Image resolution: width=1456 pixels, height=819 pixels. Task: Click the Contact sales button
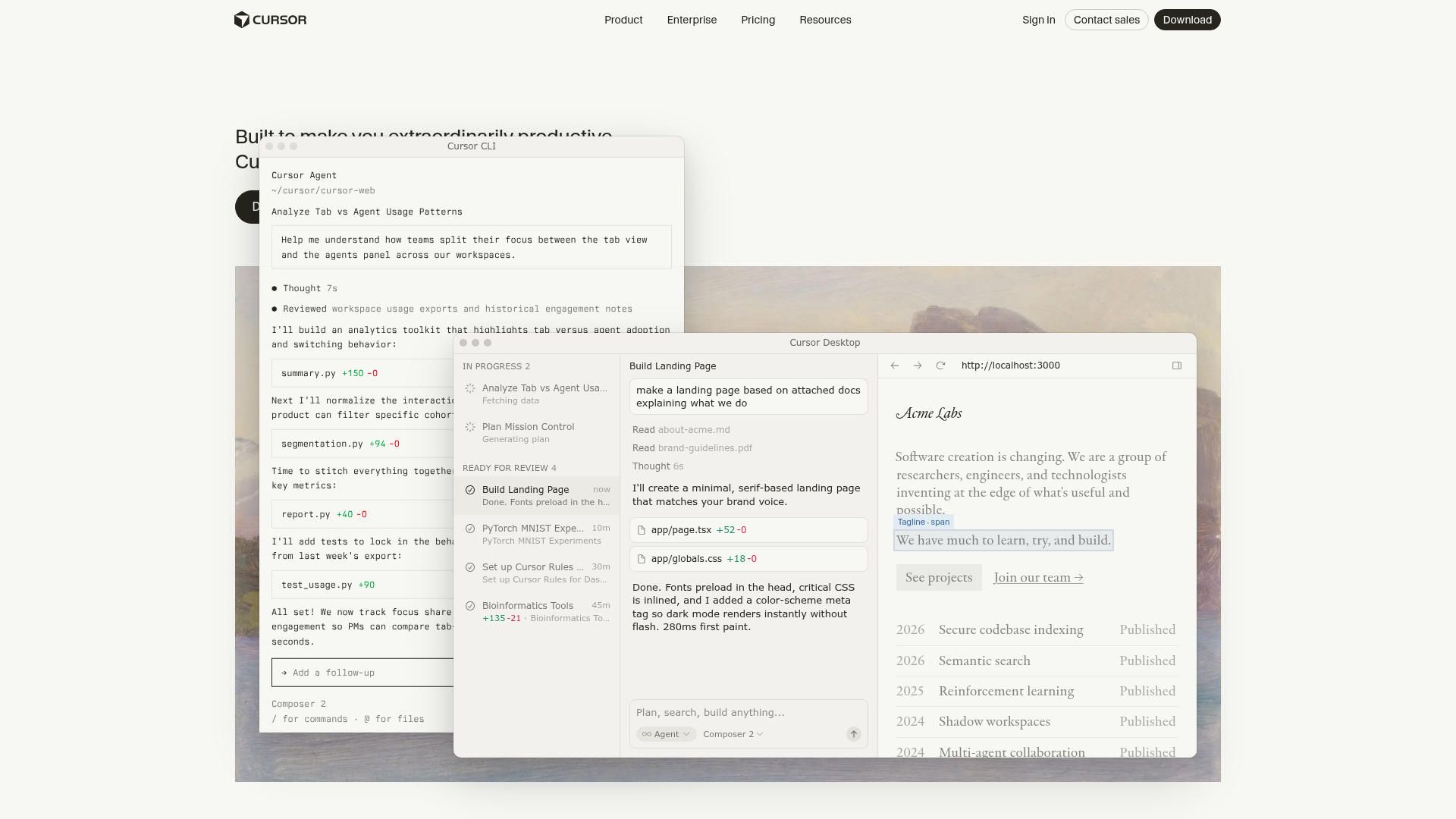pos(1106,20)
